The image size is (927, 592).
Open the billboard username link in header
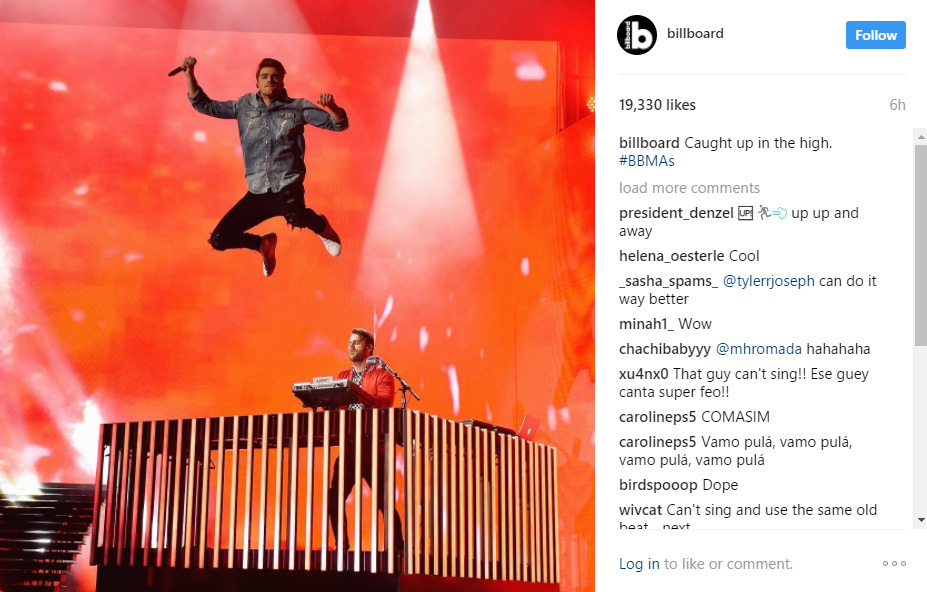[695, 34]
